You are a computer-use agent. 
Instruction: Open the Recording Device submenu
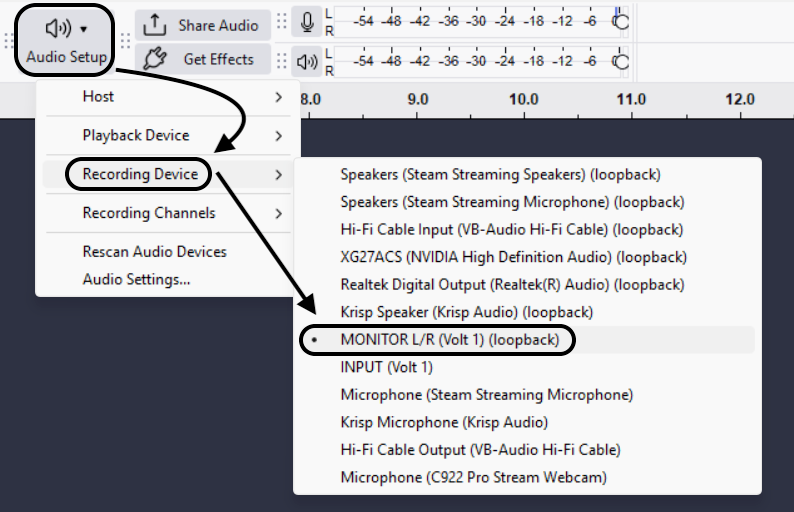click(140, 174)
